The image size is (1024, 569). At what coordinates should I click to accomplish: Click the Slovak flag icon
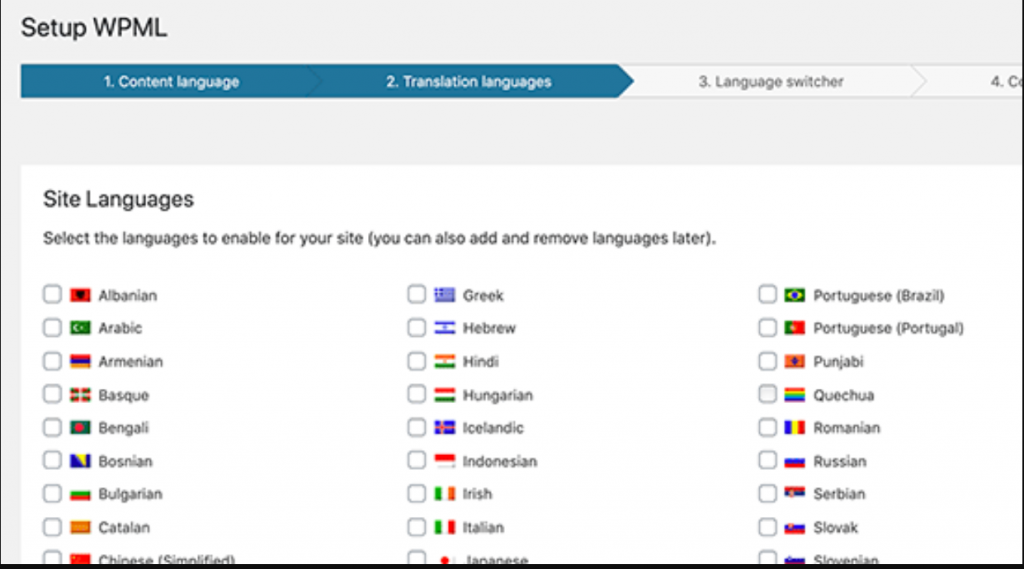click(x=795, y=527)
